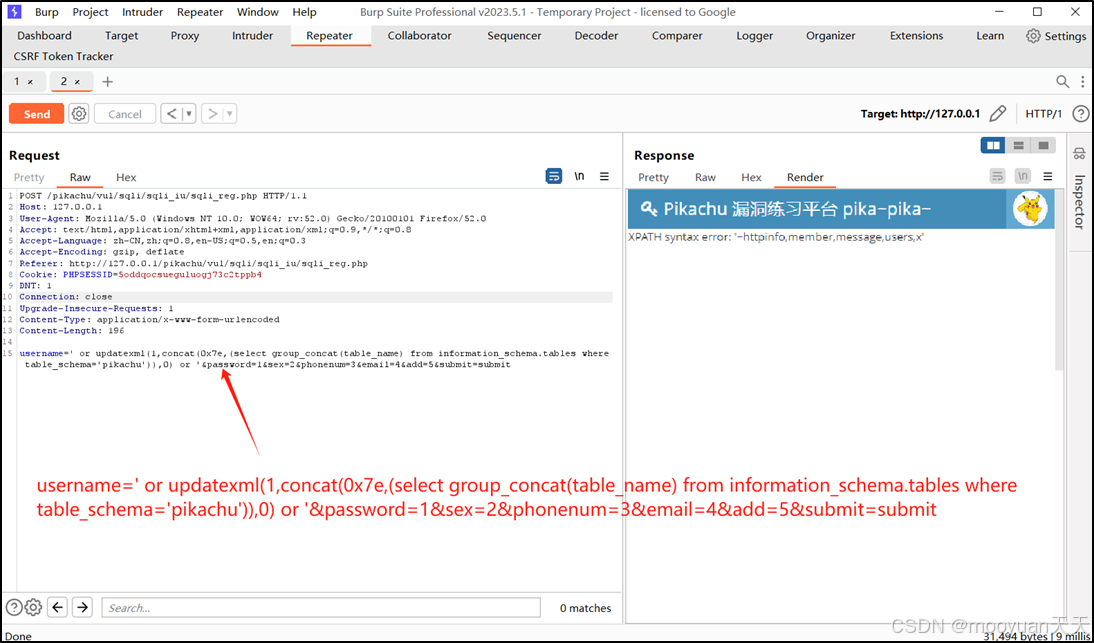Open the previous-history dropdown arrow

point(188,114)
